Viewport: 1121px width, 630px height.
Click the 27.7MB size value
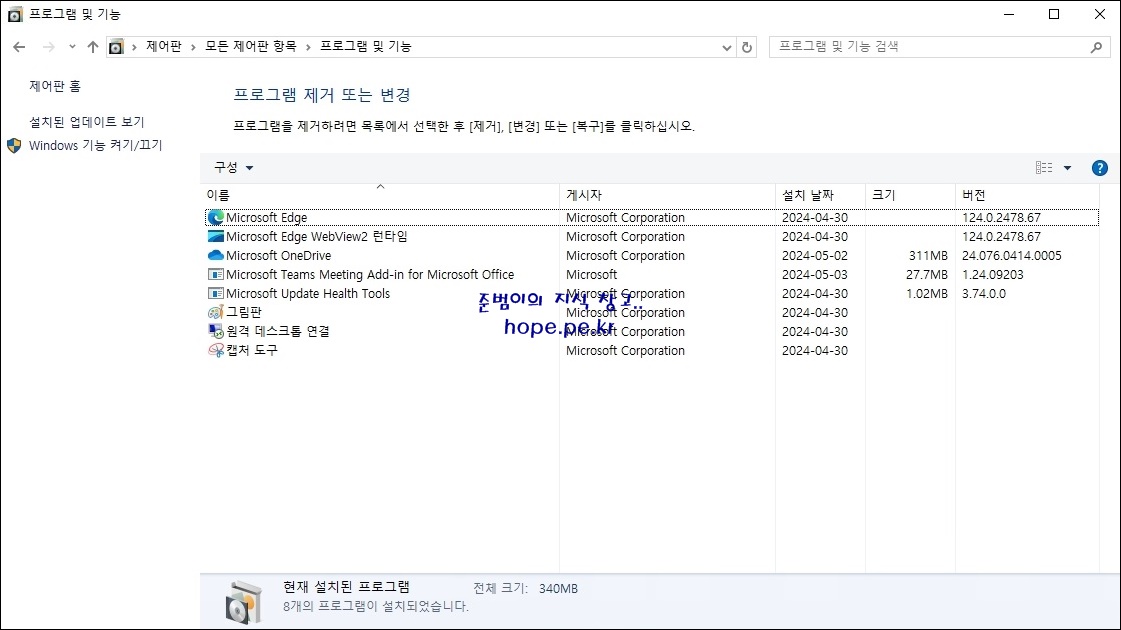[927, 275]
